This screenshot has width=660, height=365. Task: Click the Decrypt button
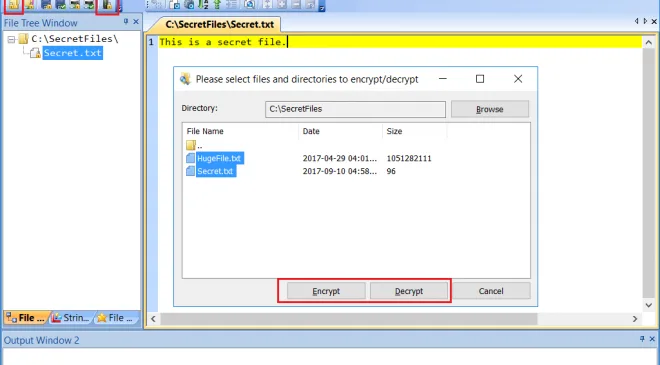409,291
